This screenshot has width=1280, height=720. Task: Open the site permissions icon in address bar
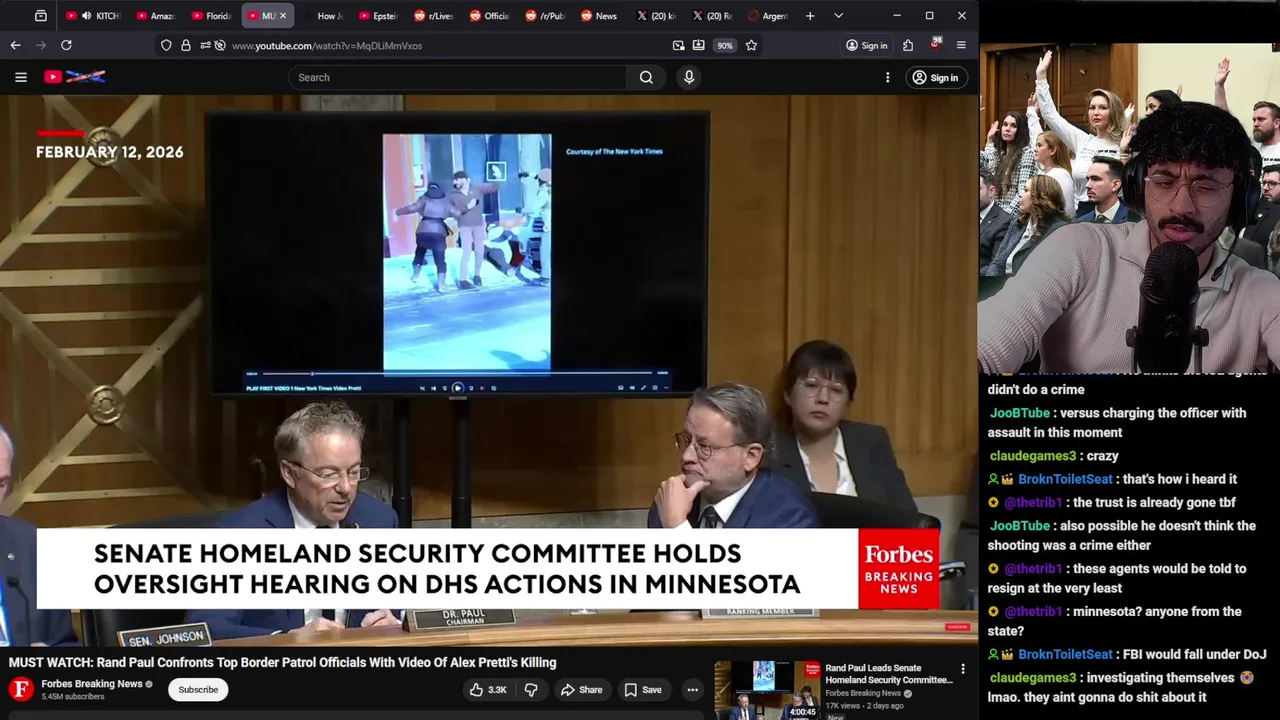pos(205,45)
